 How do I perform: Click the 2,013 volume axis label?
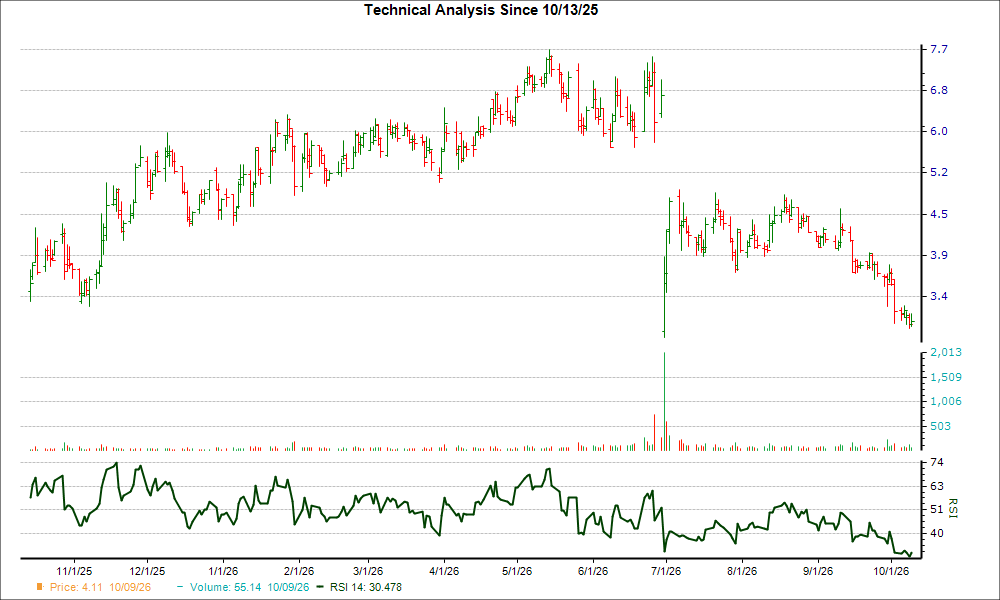[x=946, y=353]
